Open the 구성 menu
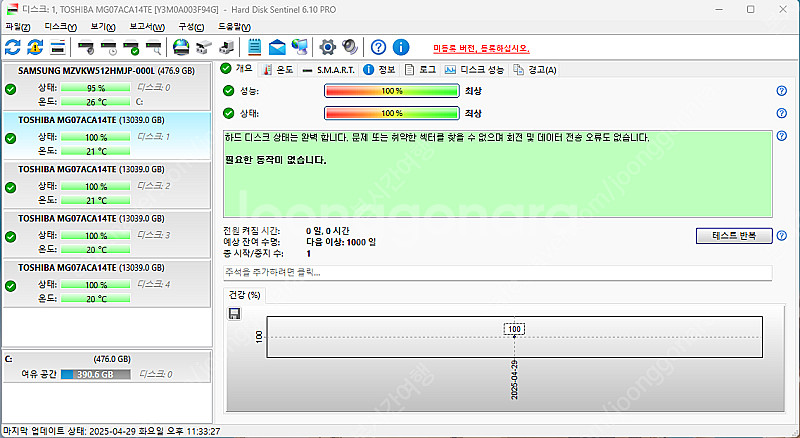Viewport: 800px width, 438px height. (x=191, y=27)
